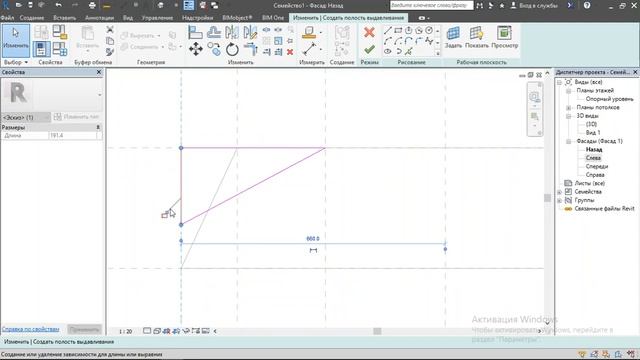Close the Свойства properties panel
Image resolution: width=640 pixels, height=360 pixels.
pos(99,72)
